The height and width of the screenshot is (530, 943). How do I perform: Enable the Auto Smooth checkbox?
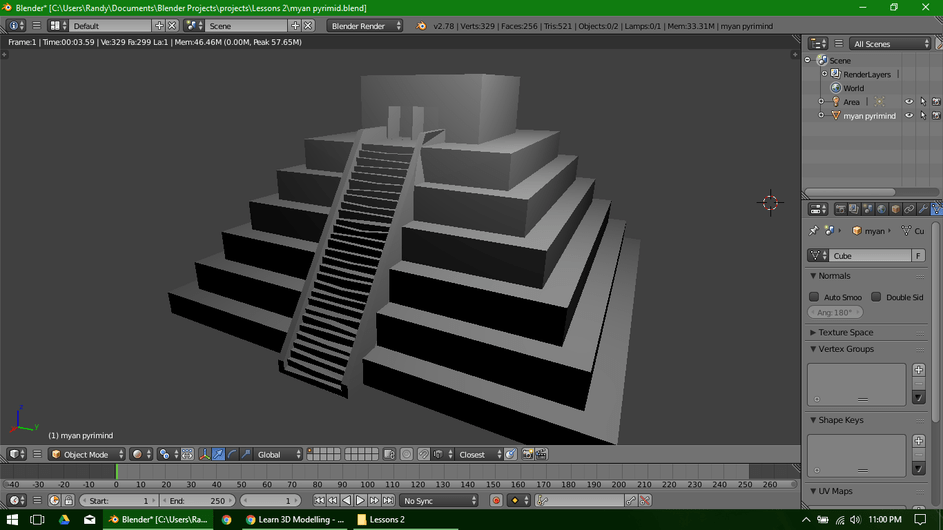tap(814, 297)
